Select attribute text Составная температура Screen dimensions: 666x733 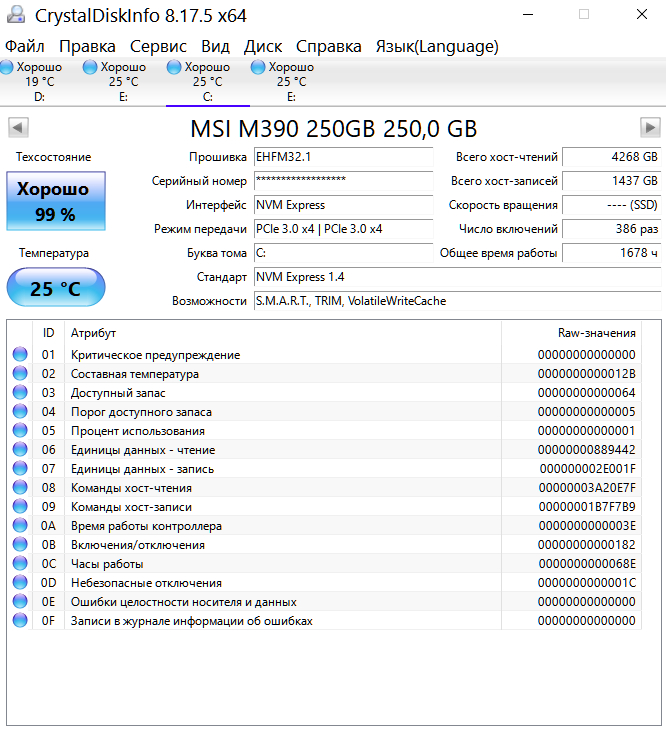click(x=135, y=374)
